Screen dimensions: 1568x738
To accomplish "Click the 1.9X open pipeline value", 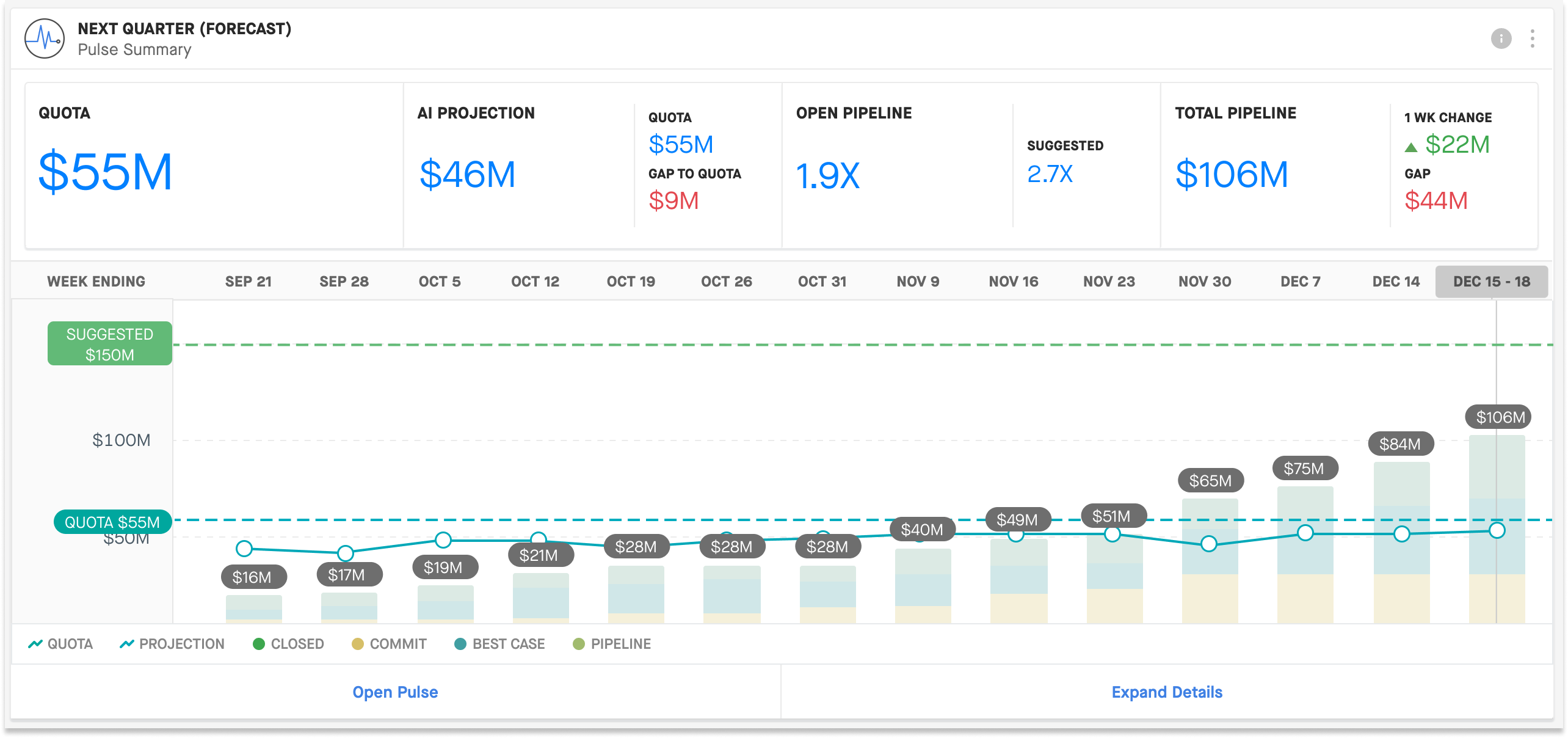I will pyautogui.click(x=828, y=176).
